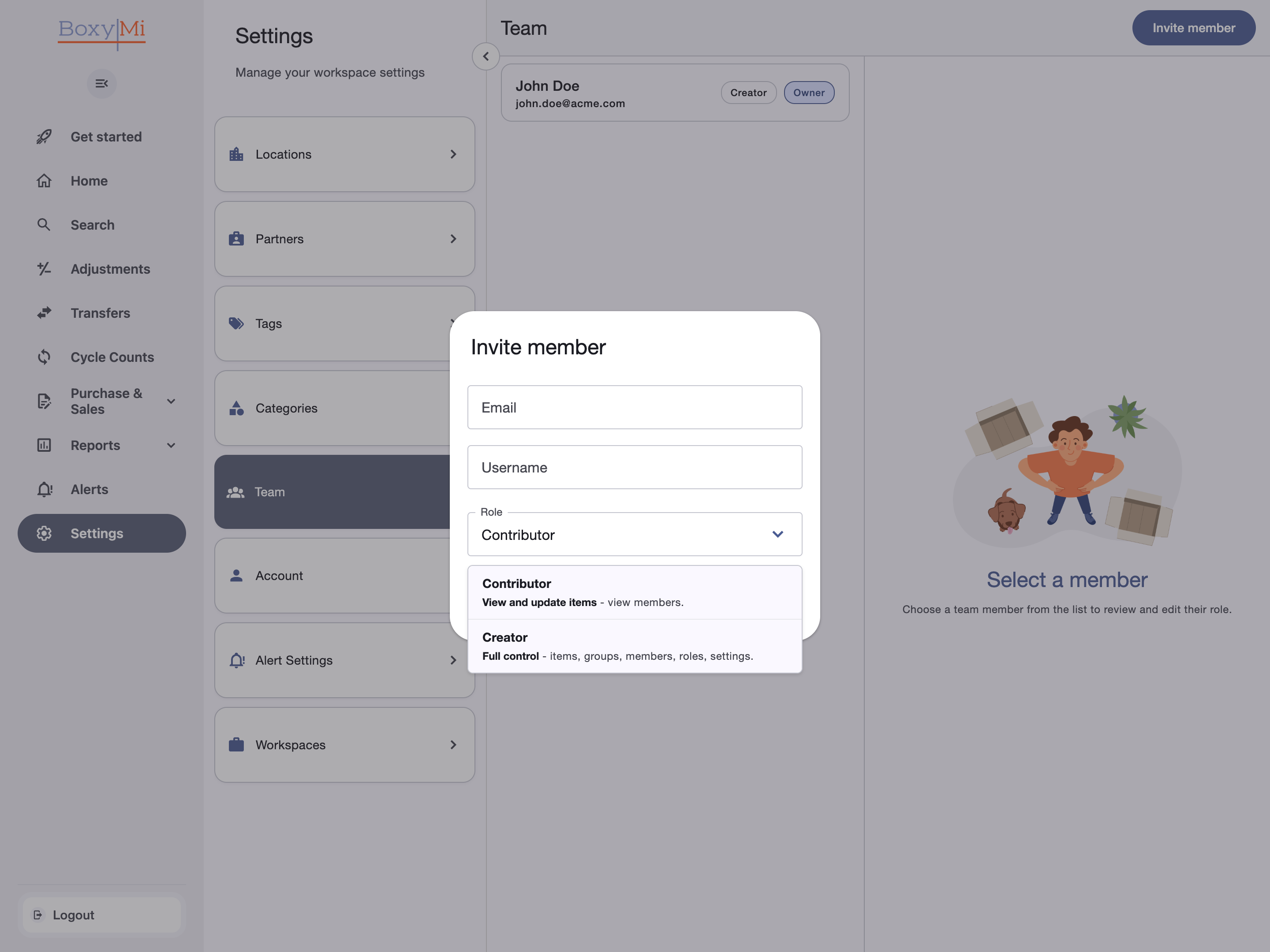Click the Logout button
Image resolution: width=1270 pixels, height=952 pixels.
coord(101,915)
